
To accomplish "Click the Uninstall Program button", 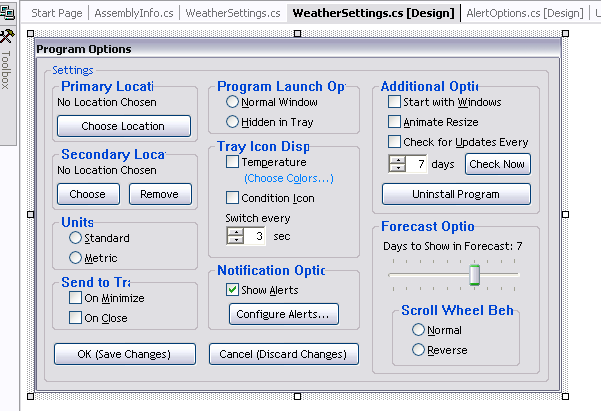I will tap(456, 194).
